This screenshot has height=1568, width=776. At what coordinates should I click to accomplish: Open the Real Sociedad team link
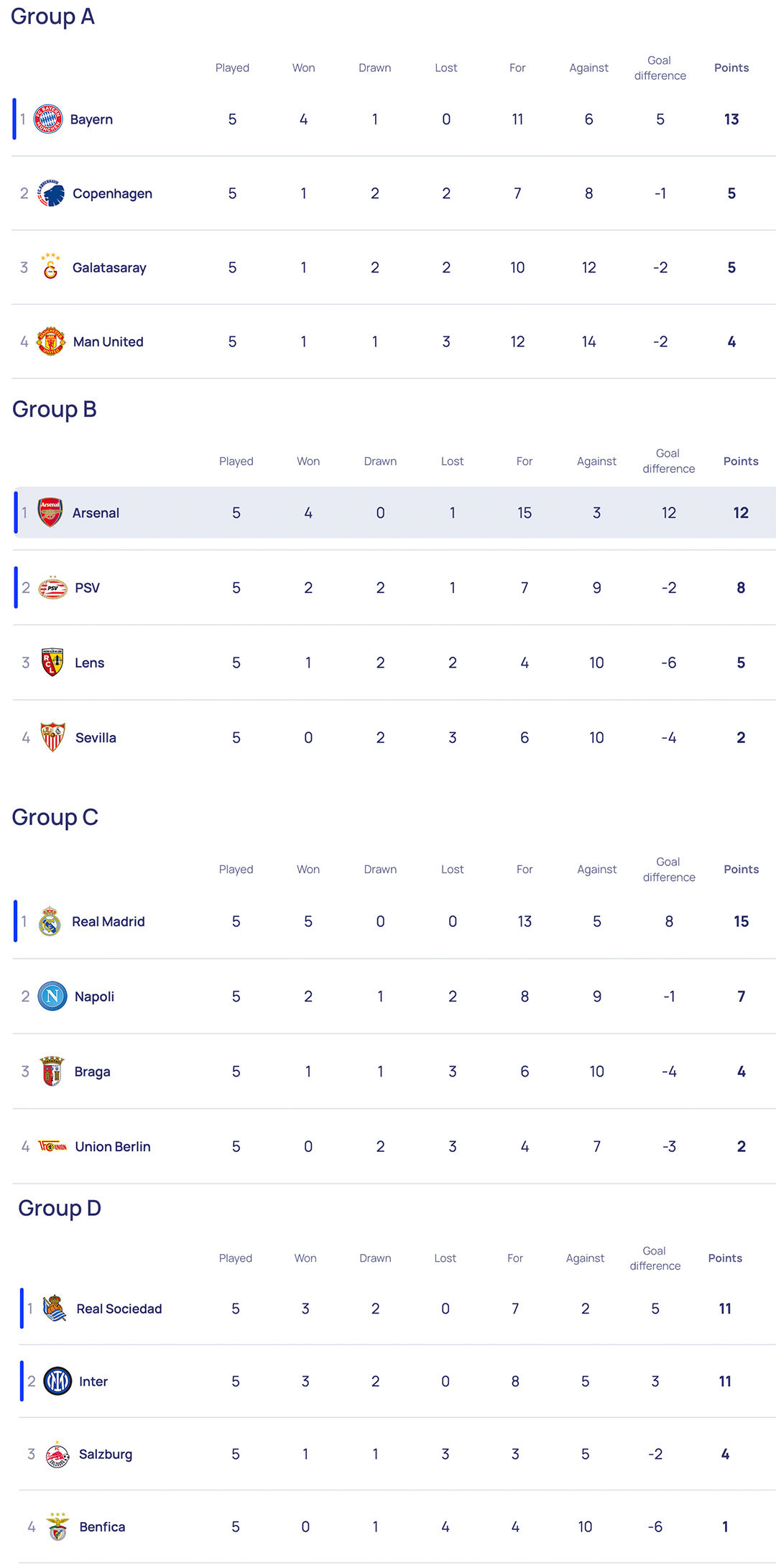tap(119, 1309)
